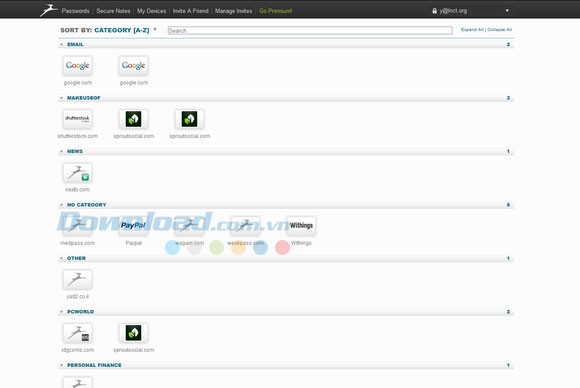580x388 pixels.
Task: Click the y@lnct.org account label
Action: tap(453, 11)
